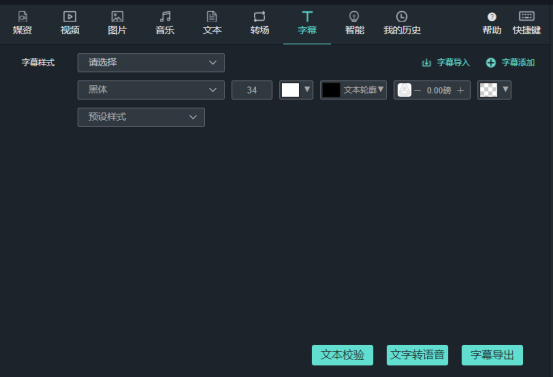Click 字幕添加 add subtitle link
This screenshot has height=377, width=553.
(510, 62)
